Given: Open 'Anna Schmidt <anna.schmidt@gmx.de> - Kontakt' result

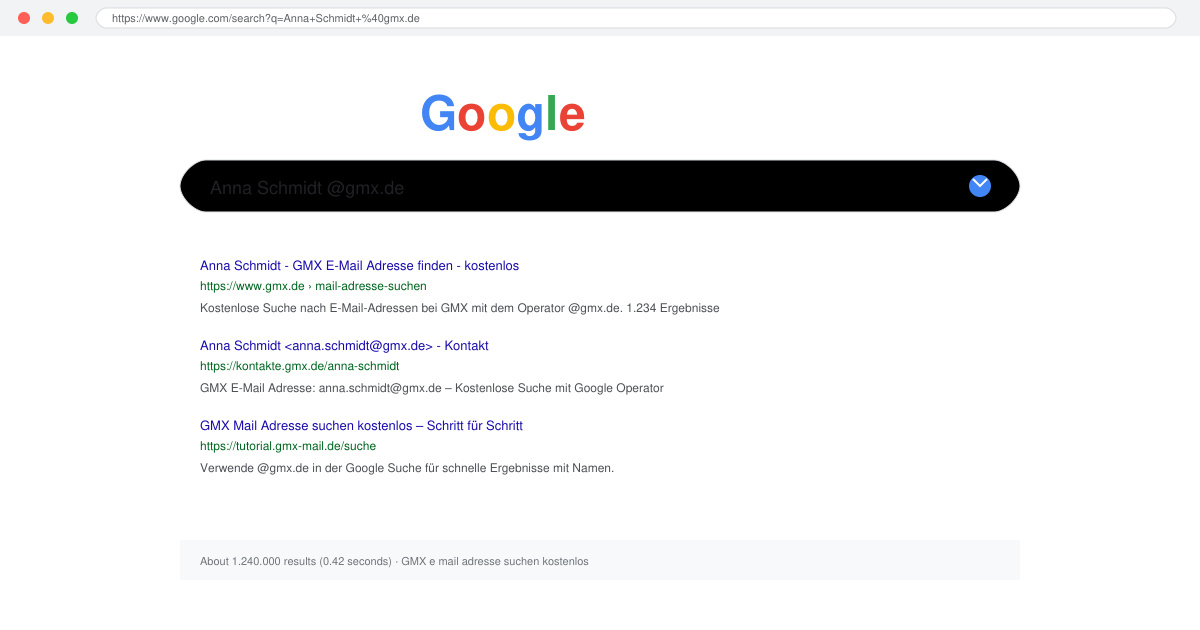Looking at the screenshot, I should coord(344,345).
